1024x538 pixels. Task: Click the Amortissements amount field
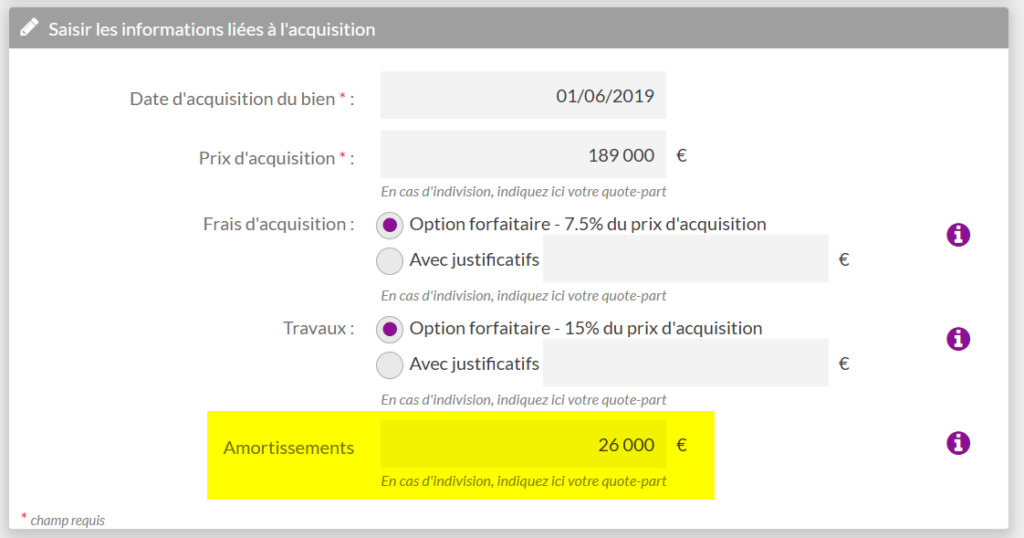(523, 446)
